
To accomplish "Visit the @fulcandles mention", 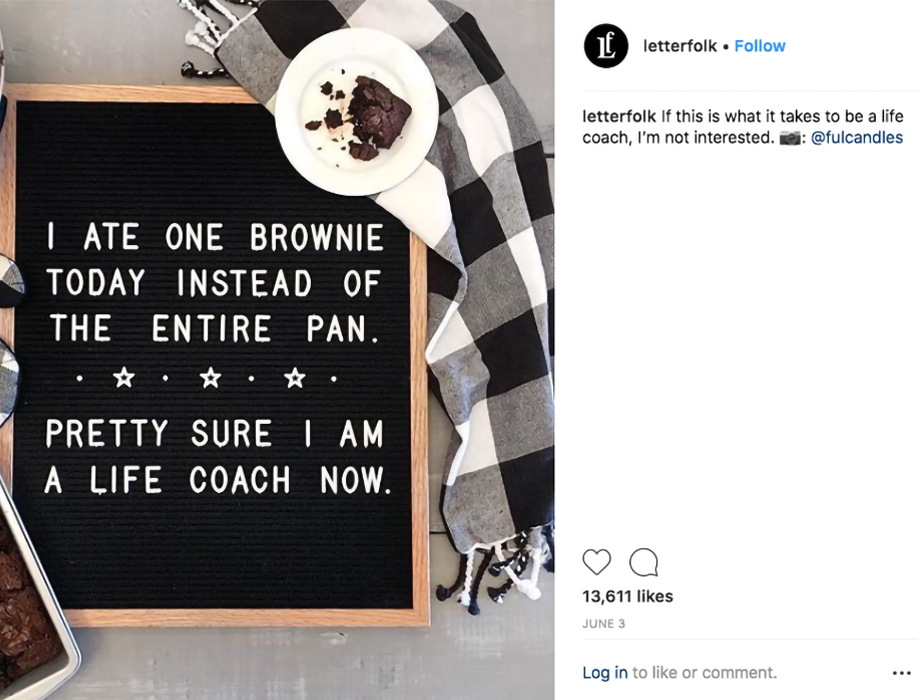I will tap(857, 138).
